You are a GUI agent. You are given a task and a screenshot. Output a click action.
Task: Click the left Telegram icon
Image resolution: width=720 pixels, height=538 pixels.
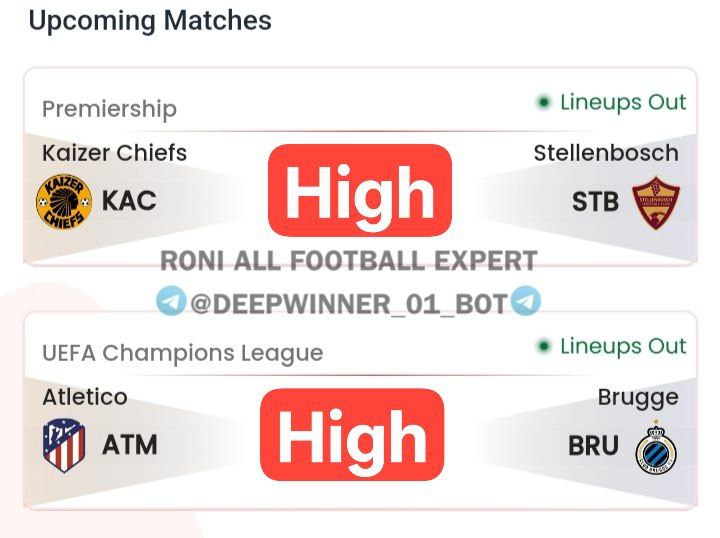point(171,301)
